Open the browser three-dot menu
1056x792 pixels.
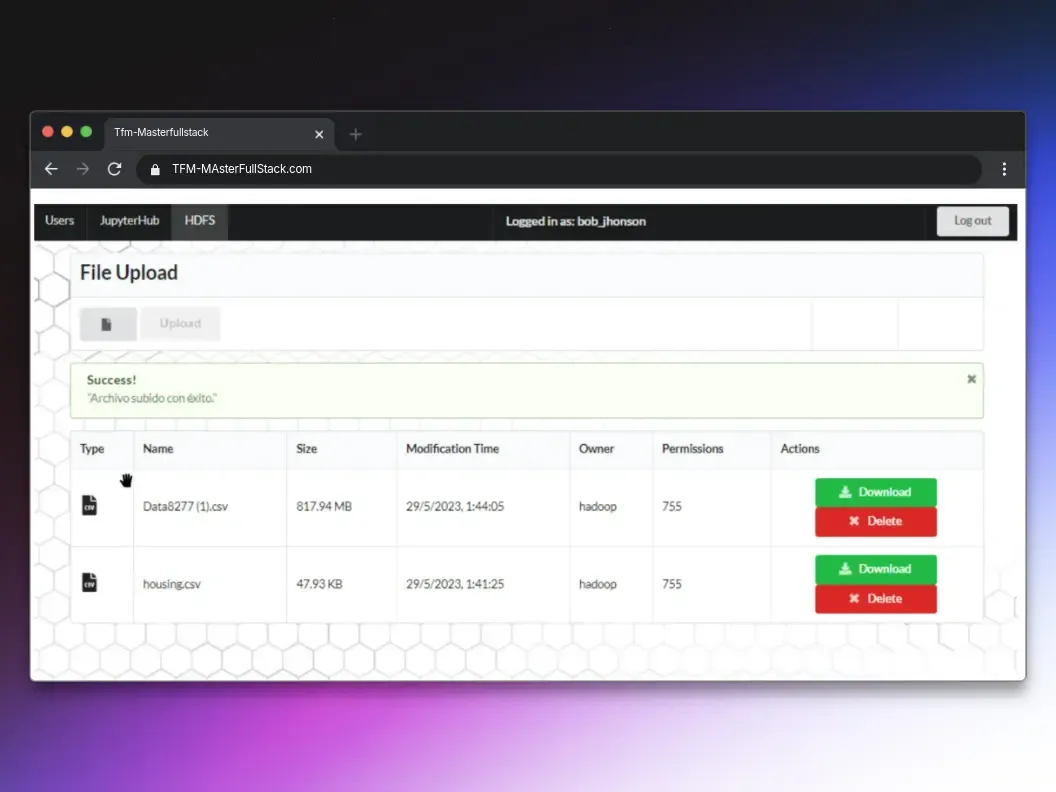(1004, 169)
